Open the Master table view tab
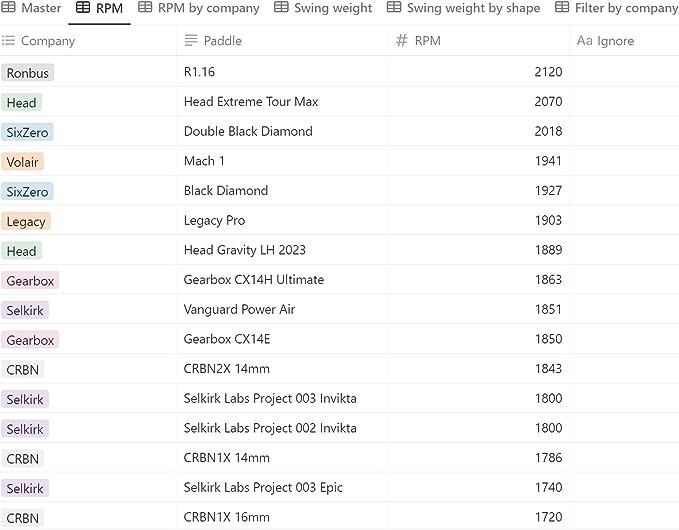 [30, 8]
